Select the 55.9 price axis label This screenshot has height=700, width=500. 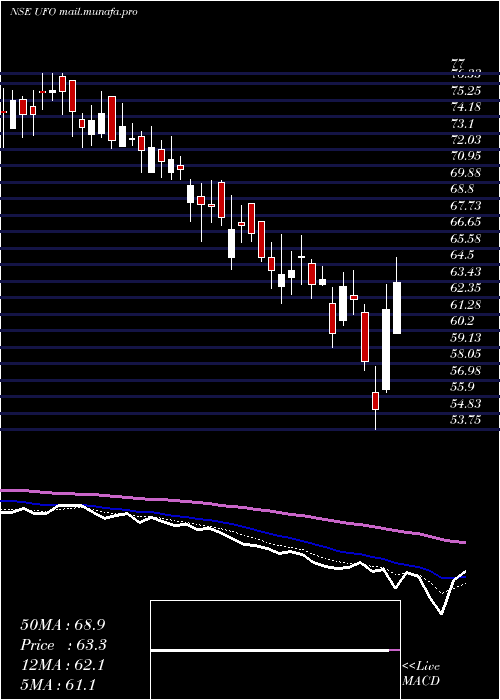click(x=463, y=387)
